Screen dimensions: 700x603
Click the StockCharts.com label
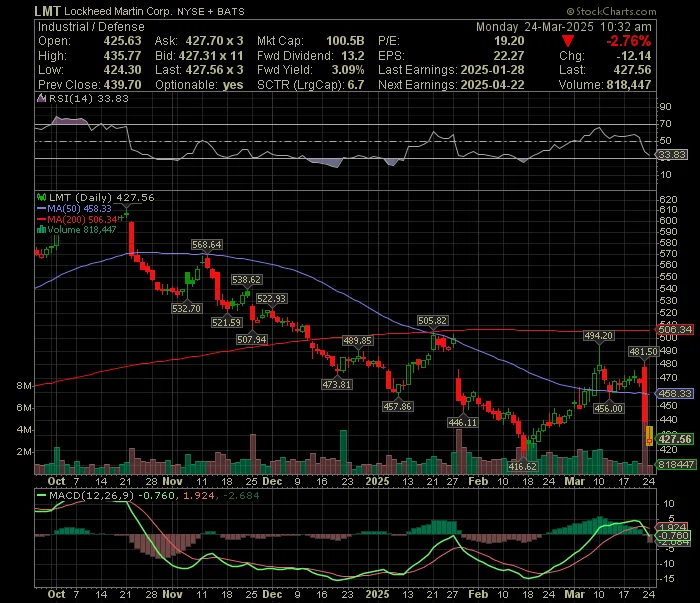pos(611,12)
